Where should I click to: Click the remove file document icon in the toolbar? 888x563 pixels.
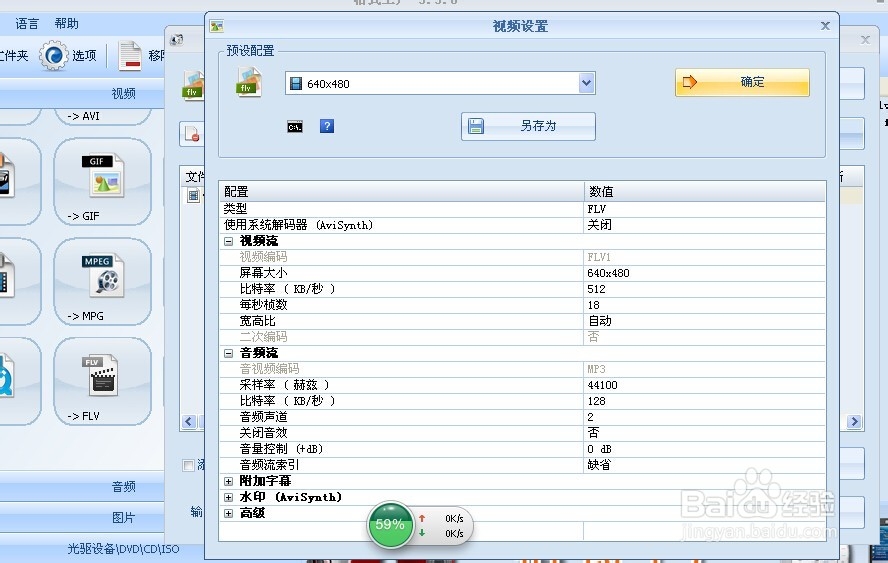(x=130, y=56)
